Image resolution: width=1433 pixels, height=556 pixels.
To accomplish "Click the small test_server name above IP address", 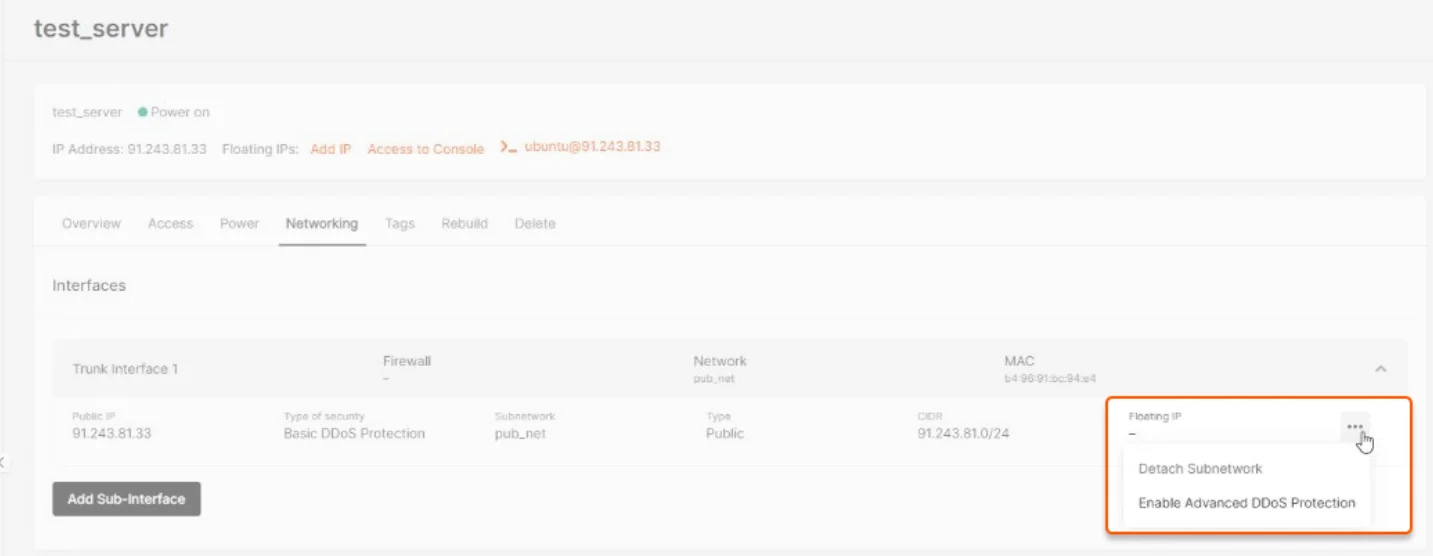I will [x=87, y=112].
